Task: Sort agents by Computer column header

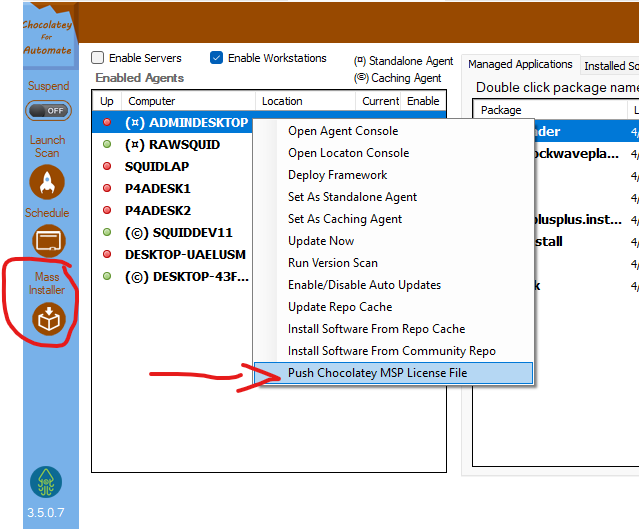Action: [x=189, y=101]
